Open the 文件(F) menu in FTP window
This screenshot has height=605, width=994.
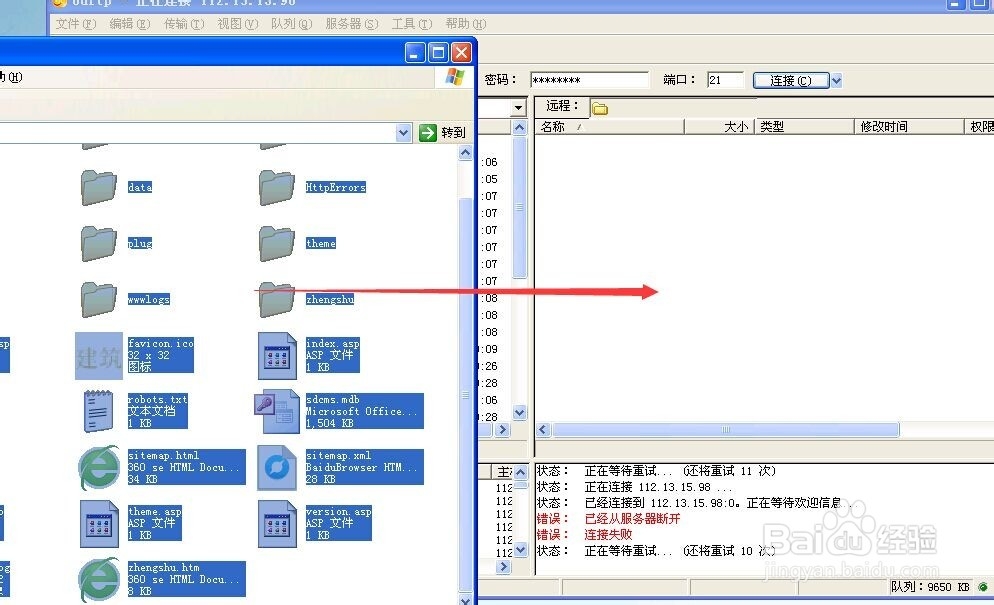click(75, 24)
